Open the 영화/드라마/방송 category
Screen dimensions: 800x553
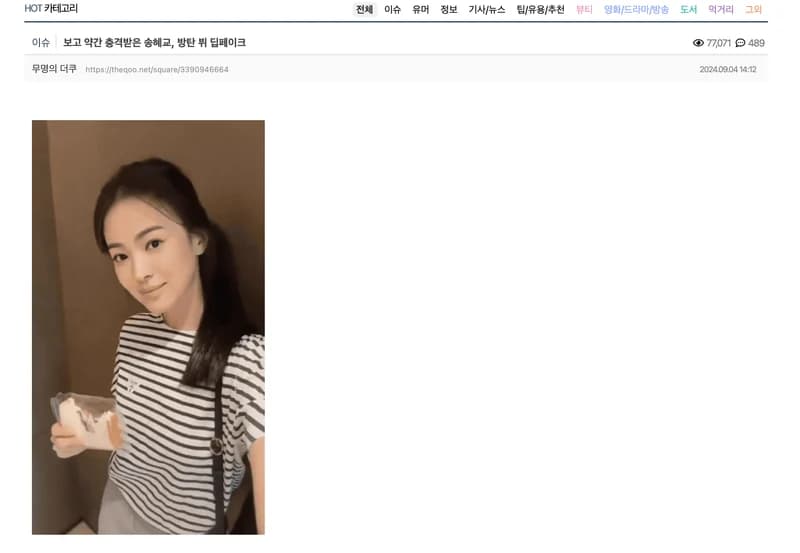click(636, 9)
